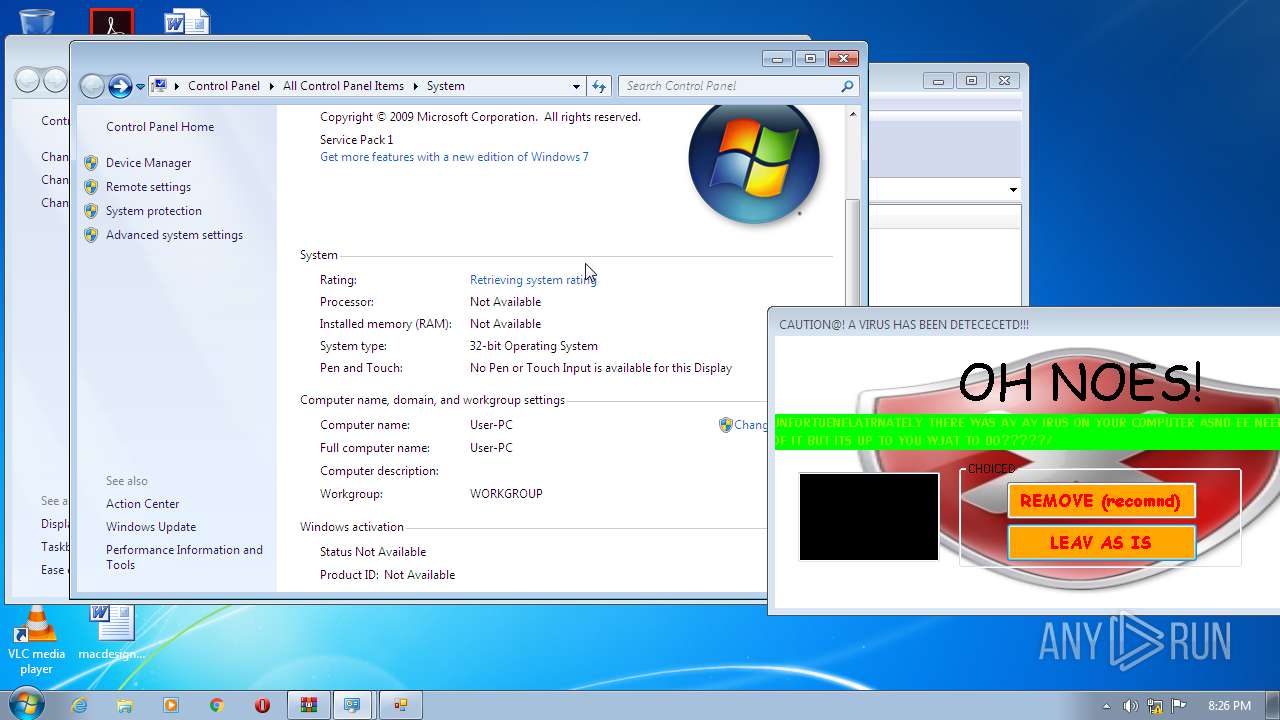The image size is (1280, 720).
Task: Click Device Manager shield icon
Action: point(91,163)
